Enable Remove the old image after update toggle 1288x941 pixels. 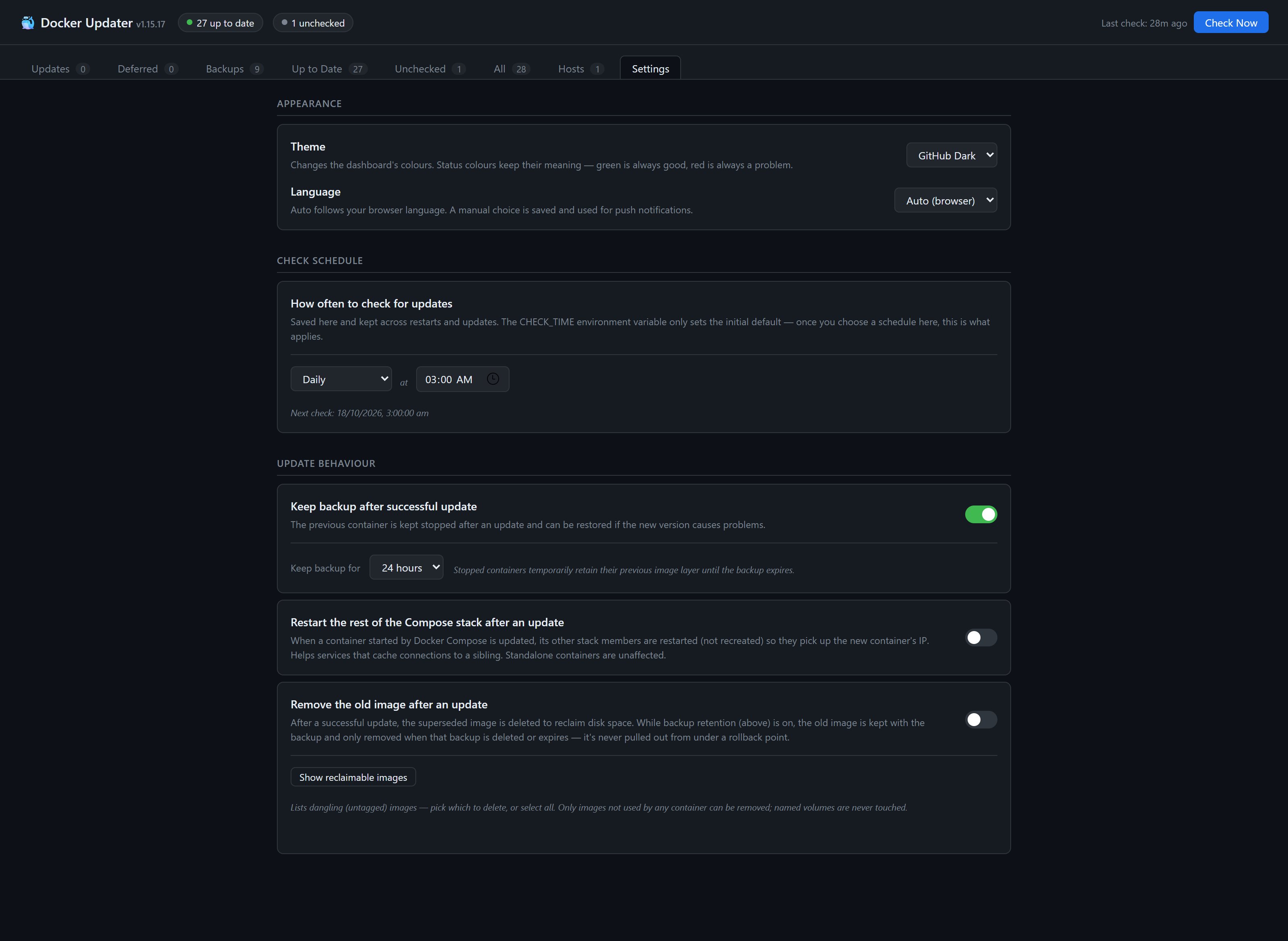click(981, 719)
